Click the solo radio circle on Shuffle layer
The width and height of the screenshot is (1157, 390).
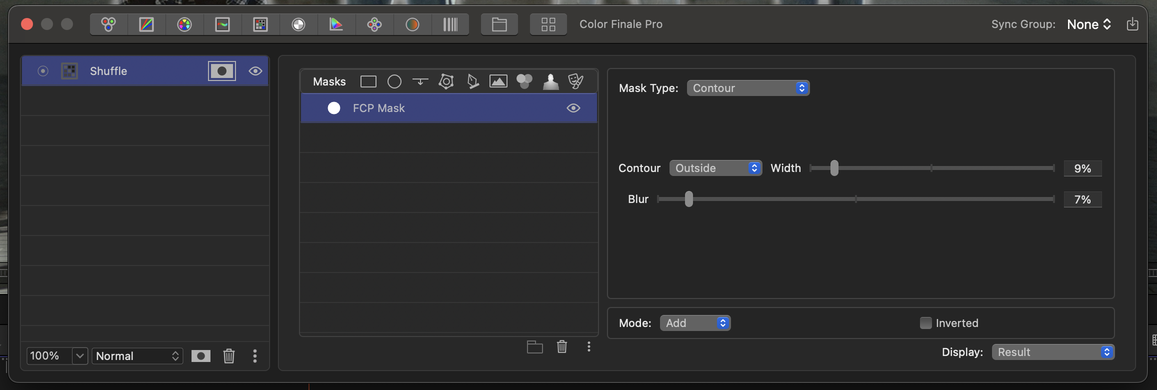pos(43,71)
